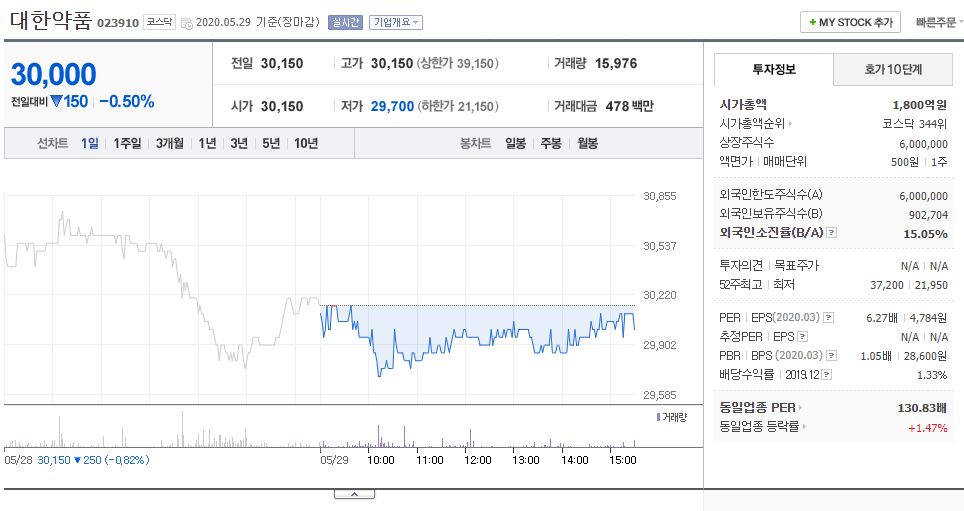This screenshot has width=964, height=511.
Task: Select the 5년 line chart period
Action: point(271,143)
